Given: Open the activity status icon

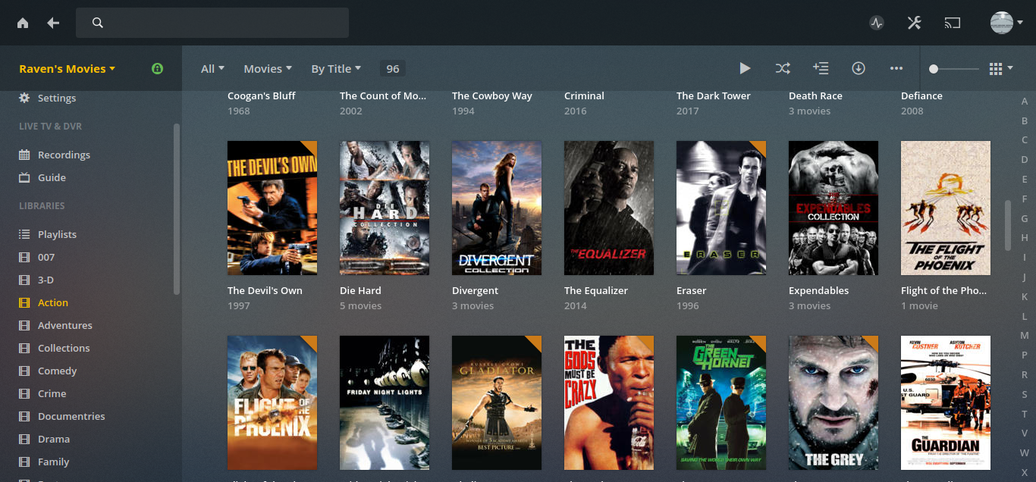Looking at the screenshot, I should 877,23.
